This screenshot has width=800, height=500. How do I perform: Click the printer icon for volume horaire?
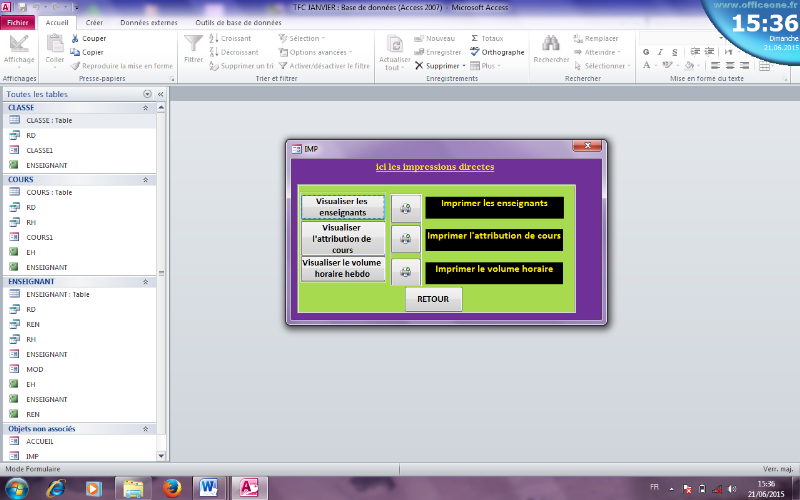(405, 271)
